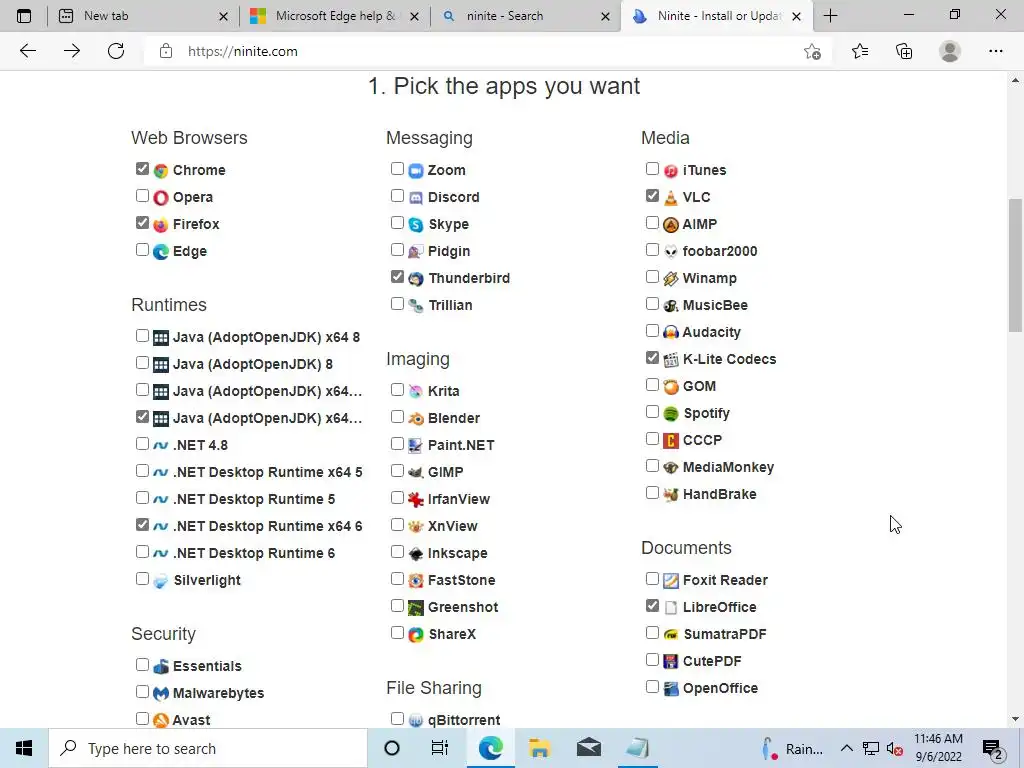
Task: Open the Windows Start menu
Action: pyautogui.click(x=24, y=748)
